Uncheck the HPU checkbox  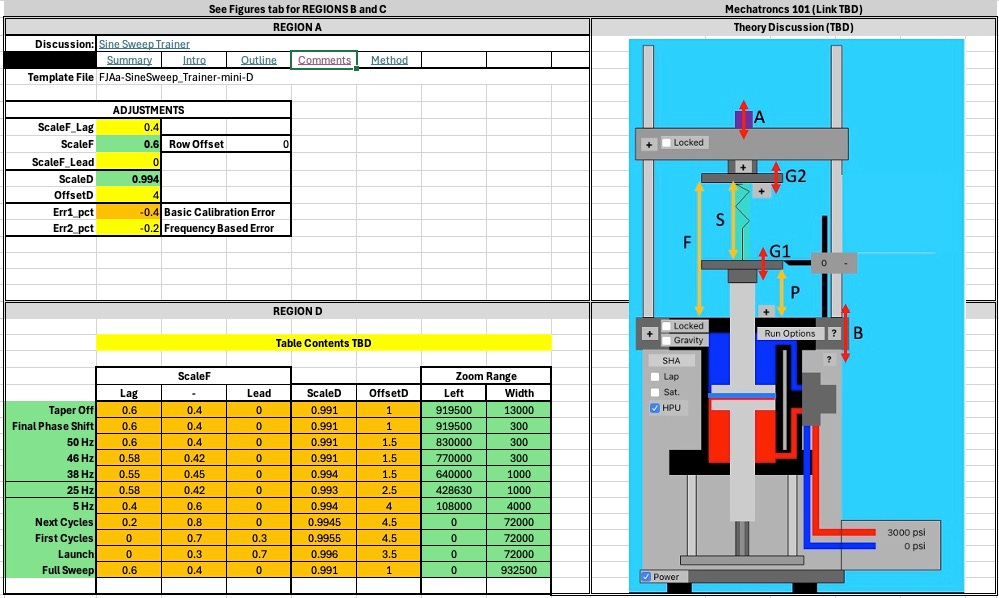pyautogui.click(x=654, y=408)
